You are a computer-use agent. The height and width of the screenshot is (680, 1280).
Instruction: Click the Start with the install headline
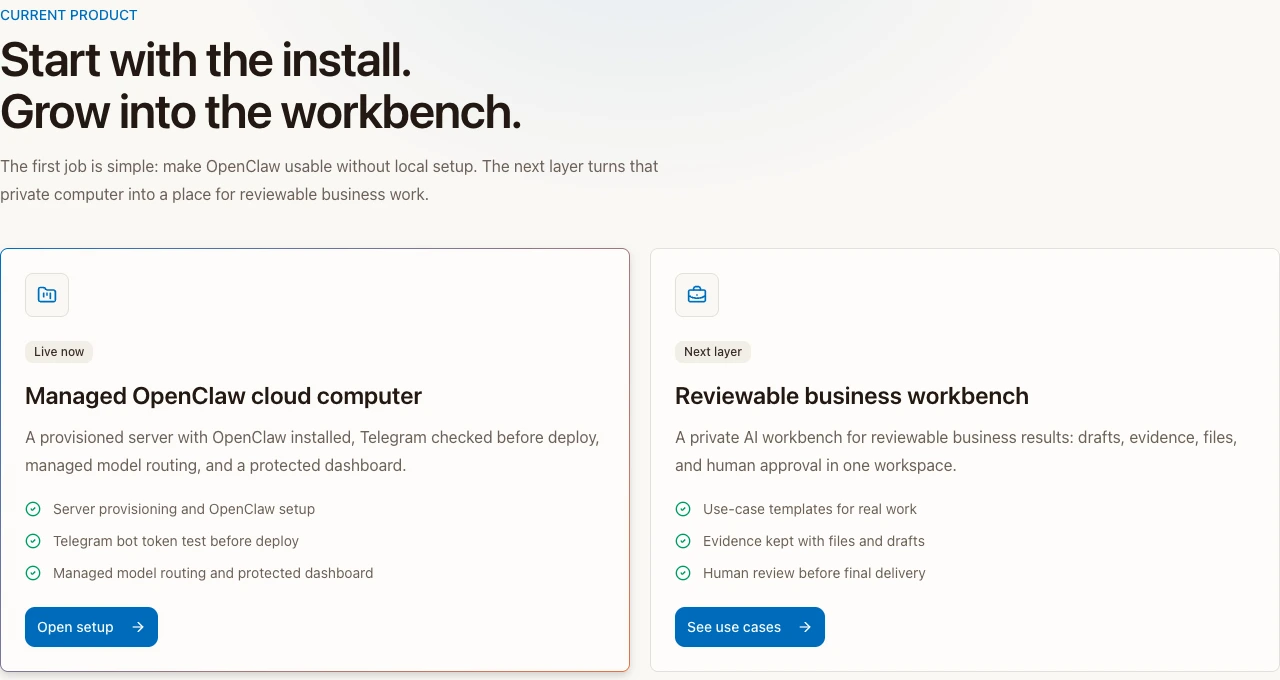[x=206, y=61]
